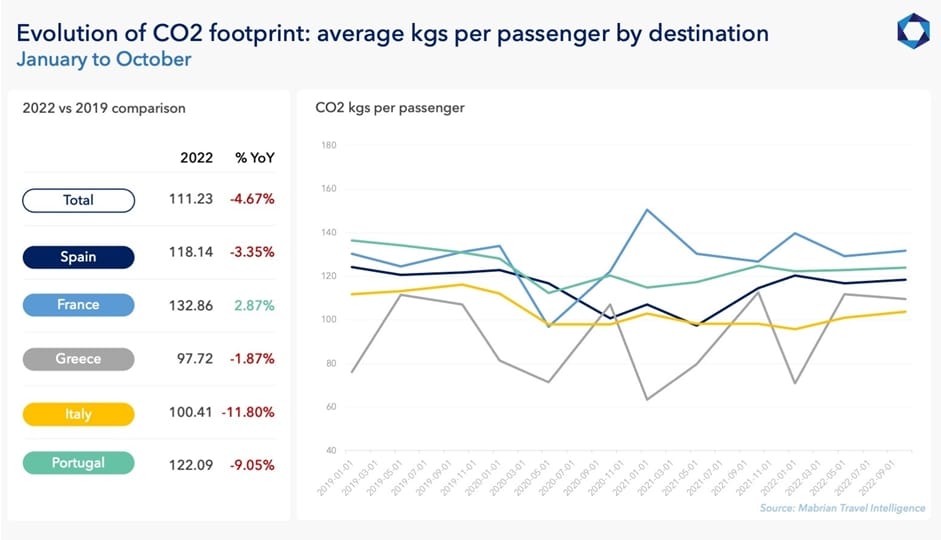Select the Portugal legend pill
The image size is (941, 540).
78,463
